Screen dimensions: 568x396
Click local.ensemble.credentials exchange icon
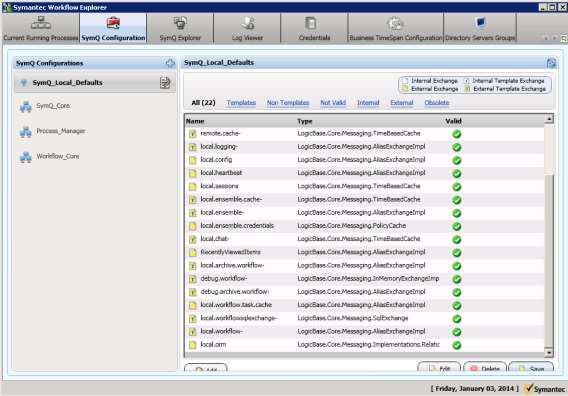click(x=193, y=226)
